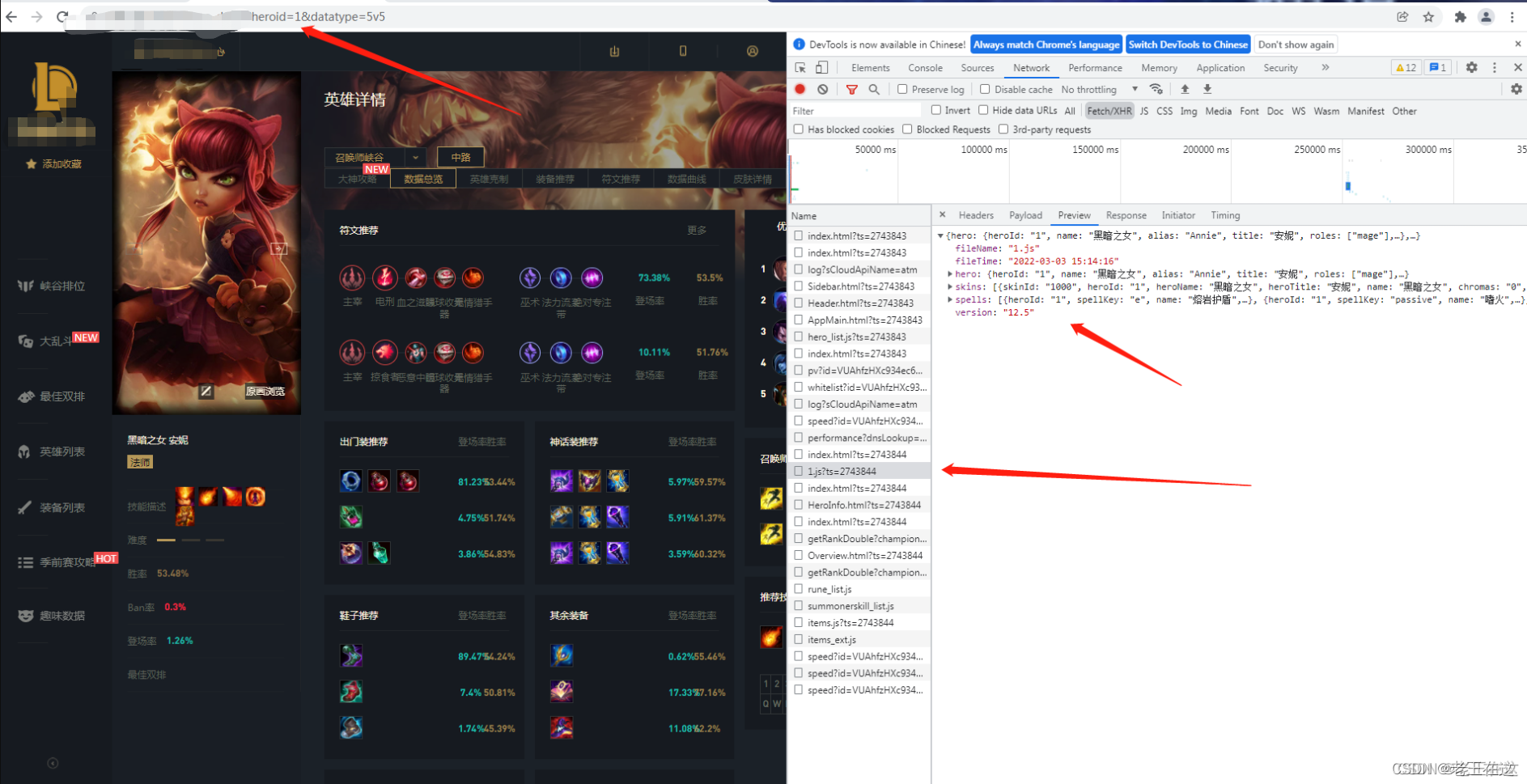Check Blocked Requests option

click(907, 129)
